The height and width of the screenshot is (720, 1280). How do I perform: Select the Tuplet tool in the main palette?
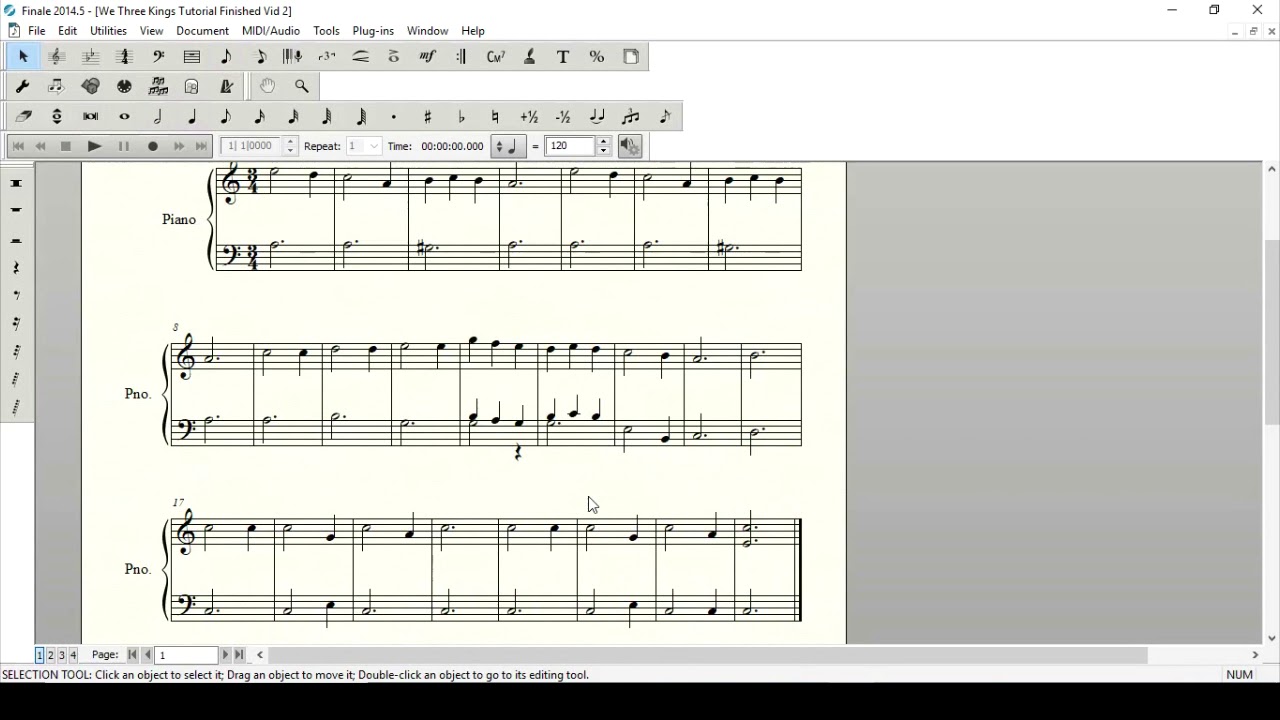point(327,57)
